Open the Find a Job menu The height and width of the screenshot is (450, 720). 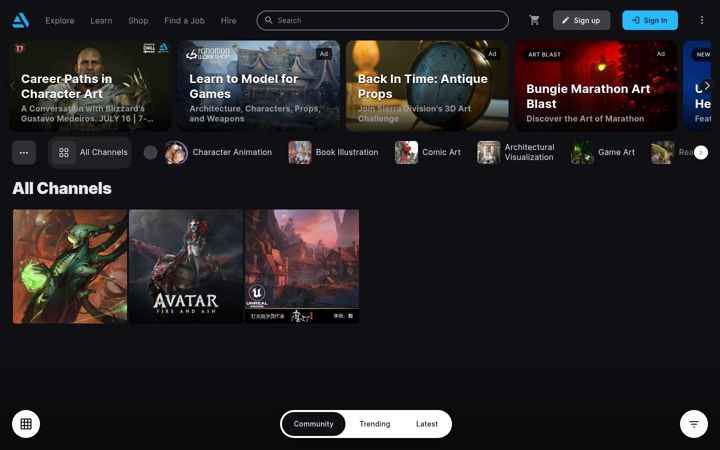pyautogui.click(x=185, y=21)
